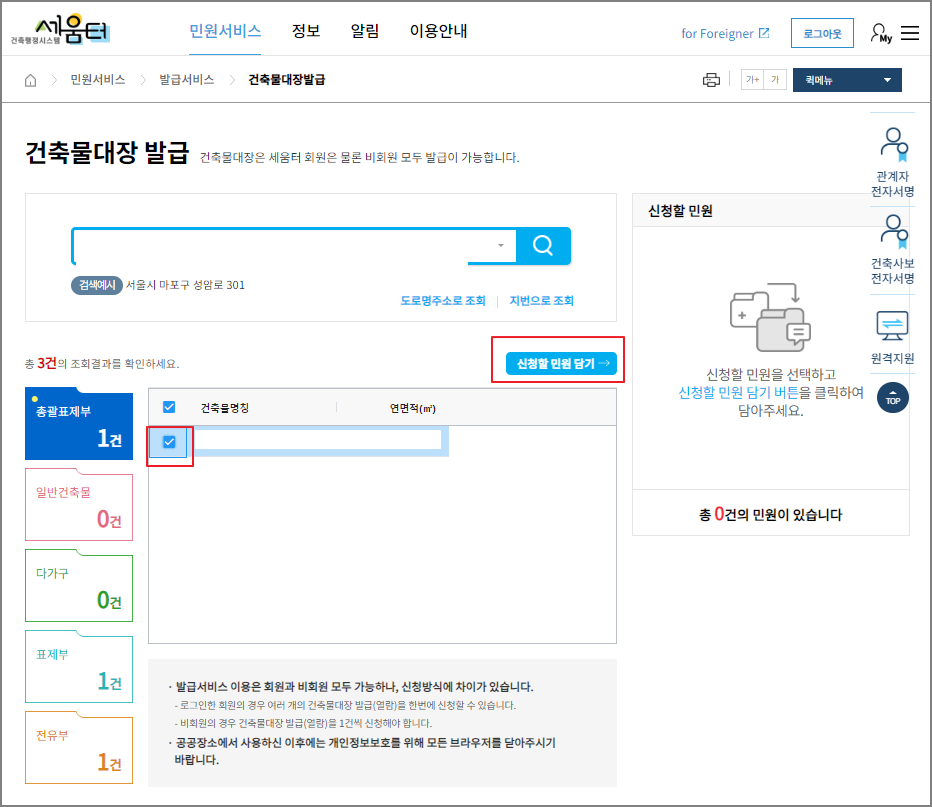The height and width of the screenshot is (807, 932).
Task: Open the hamburger menu icon
Action: 910,32
